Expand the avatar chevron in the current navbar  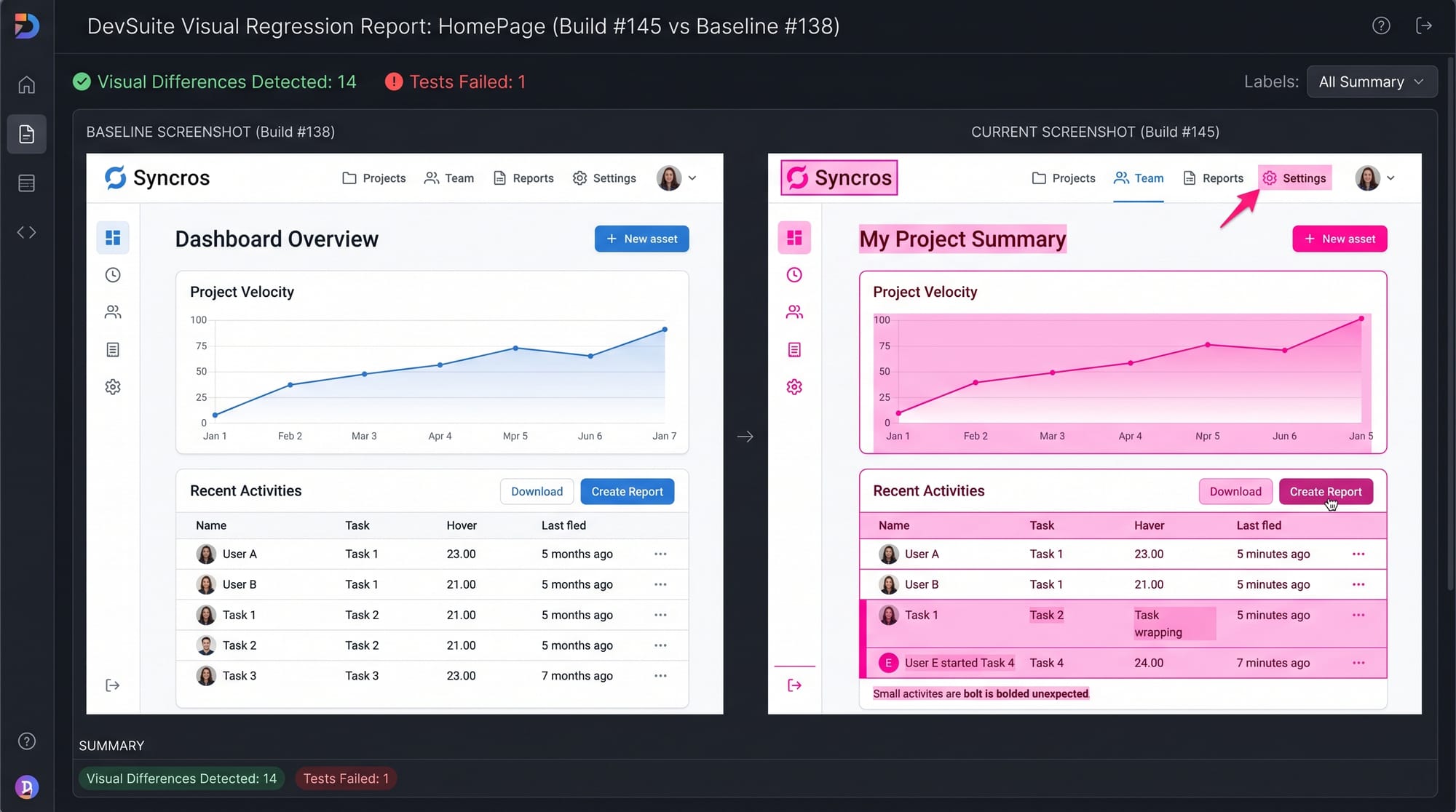click(x=1392, y=178)
